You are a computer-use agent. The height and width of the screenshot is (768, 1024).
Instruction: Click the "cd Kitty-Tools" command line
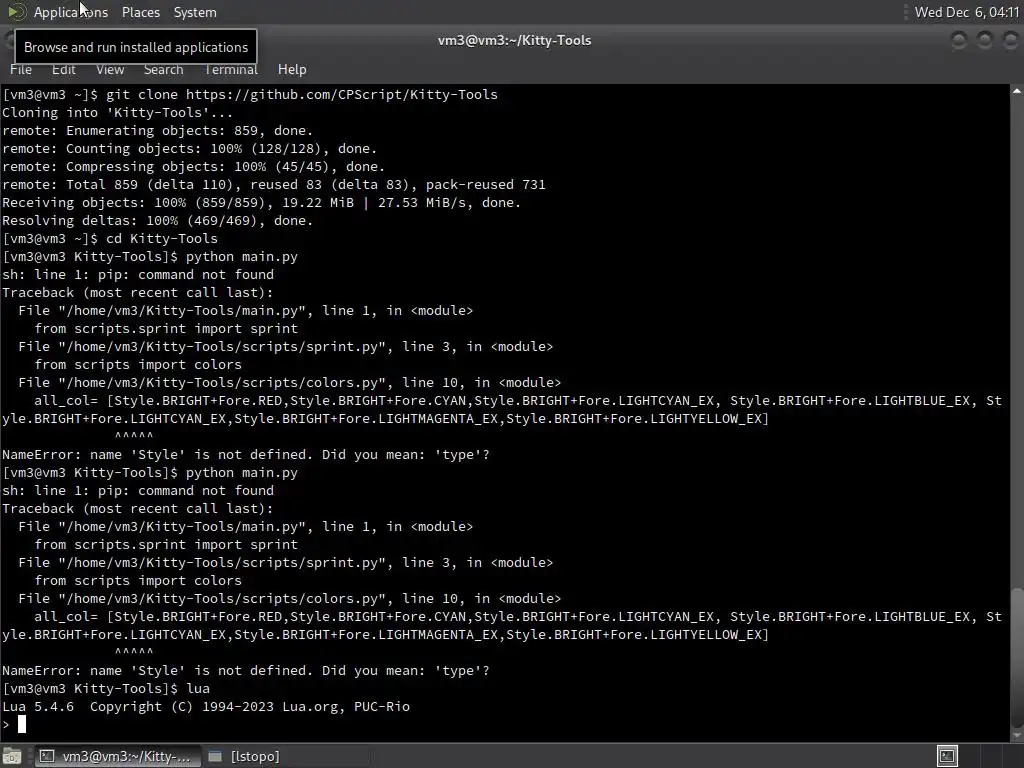(110, 238)
